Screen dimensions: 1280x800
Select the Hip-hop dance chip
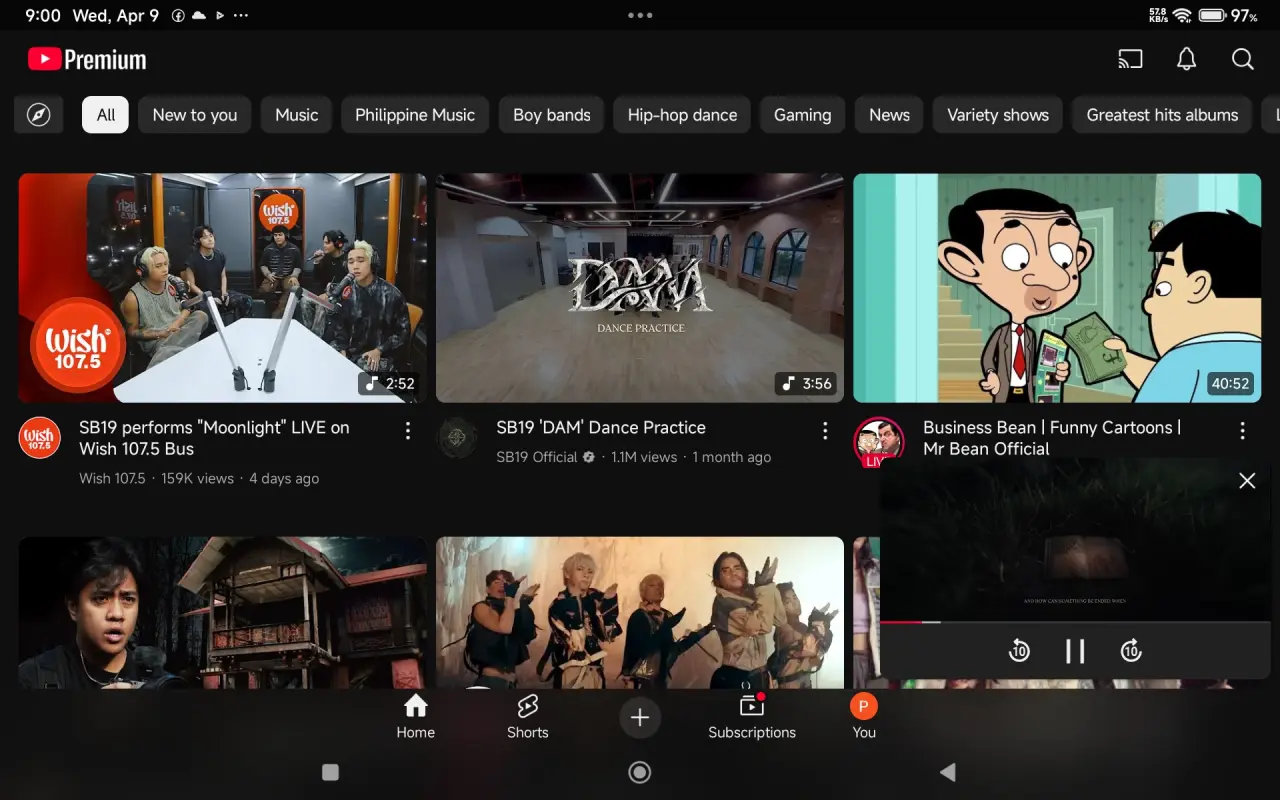pos(683,115)
